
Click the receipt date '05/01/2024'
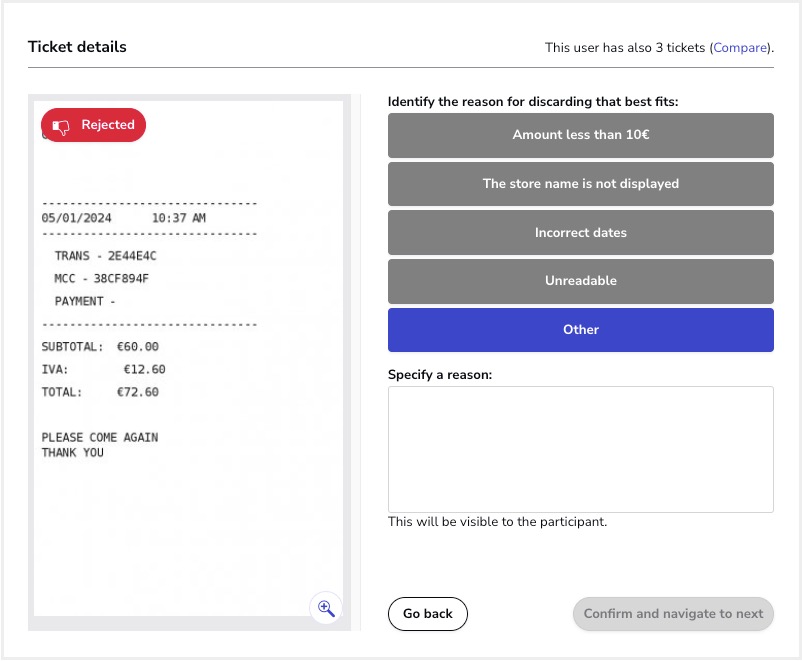pos(76,218)
